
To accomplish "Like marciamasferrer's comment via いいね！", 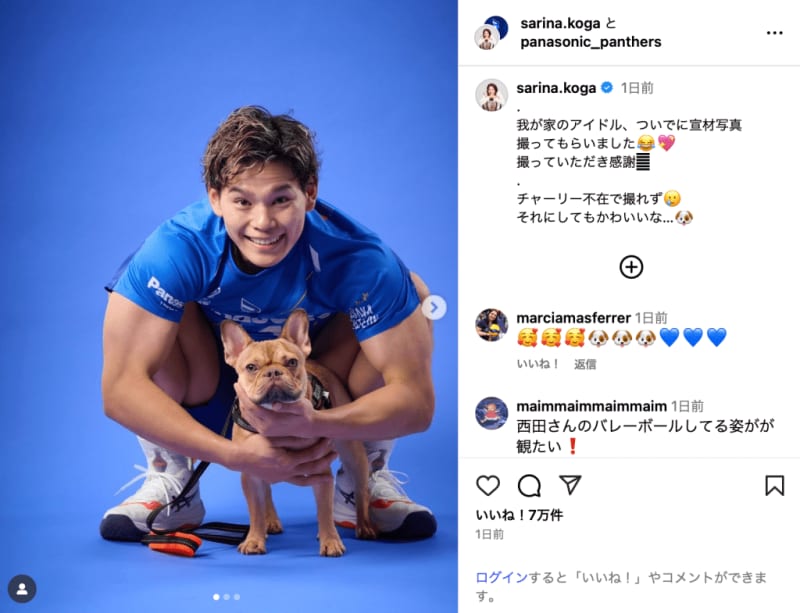I will tap(538, 364).
